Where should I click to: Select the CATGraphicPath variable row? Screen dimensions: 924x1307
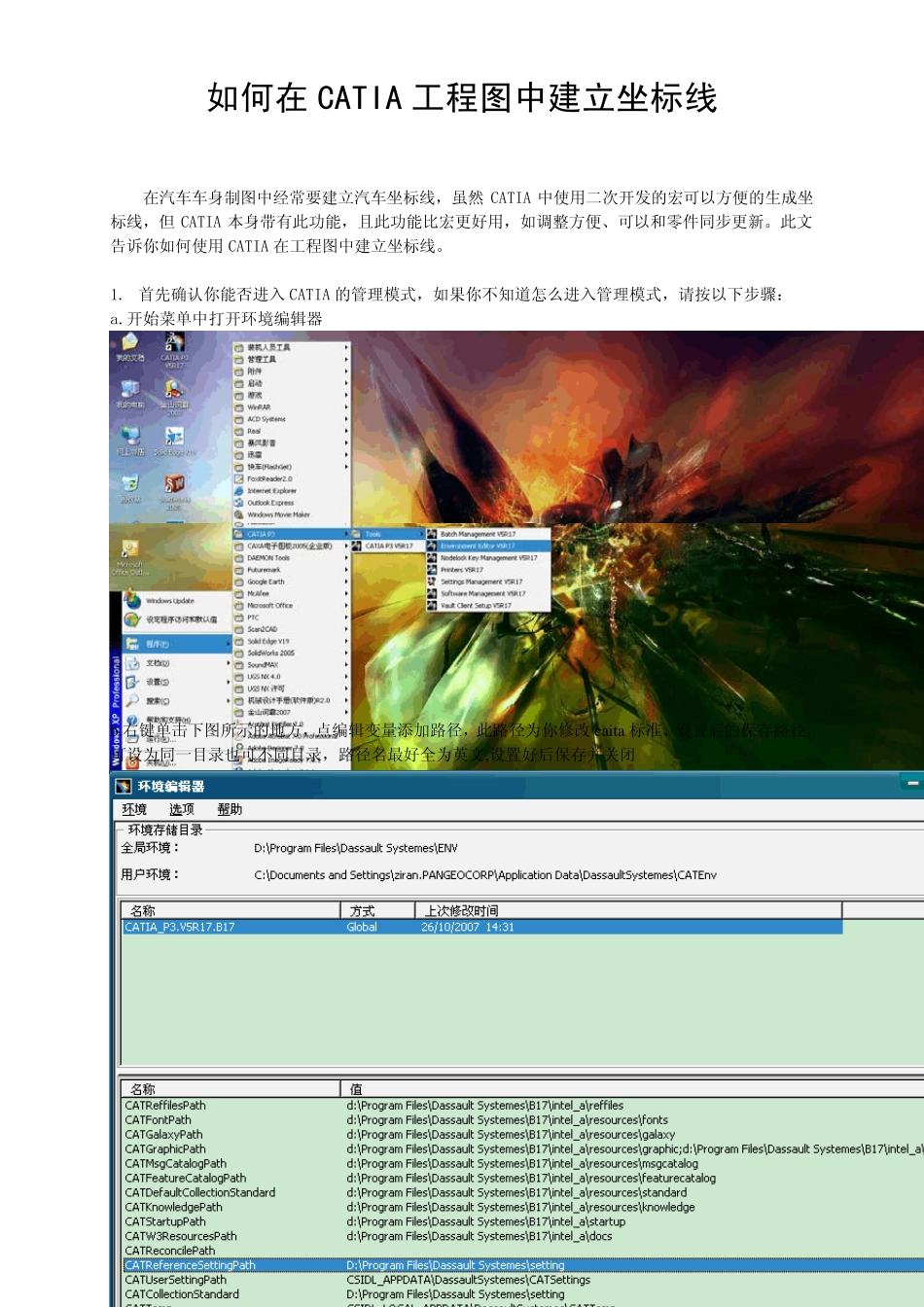pyautogui.click(x=522, y=1148)
